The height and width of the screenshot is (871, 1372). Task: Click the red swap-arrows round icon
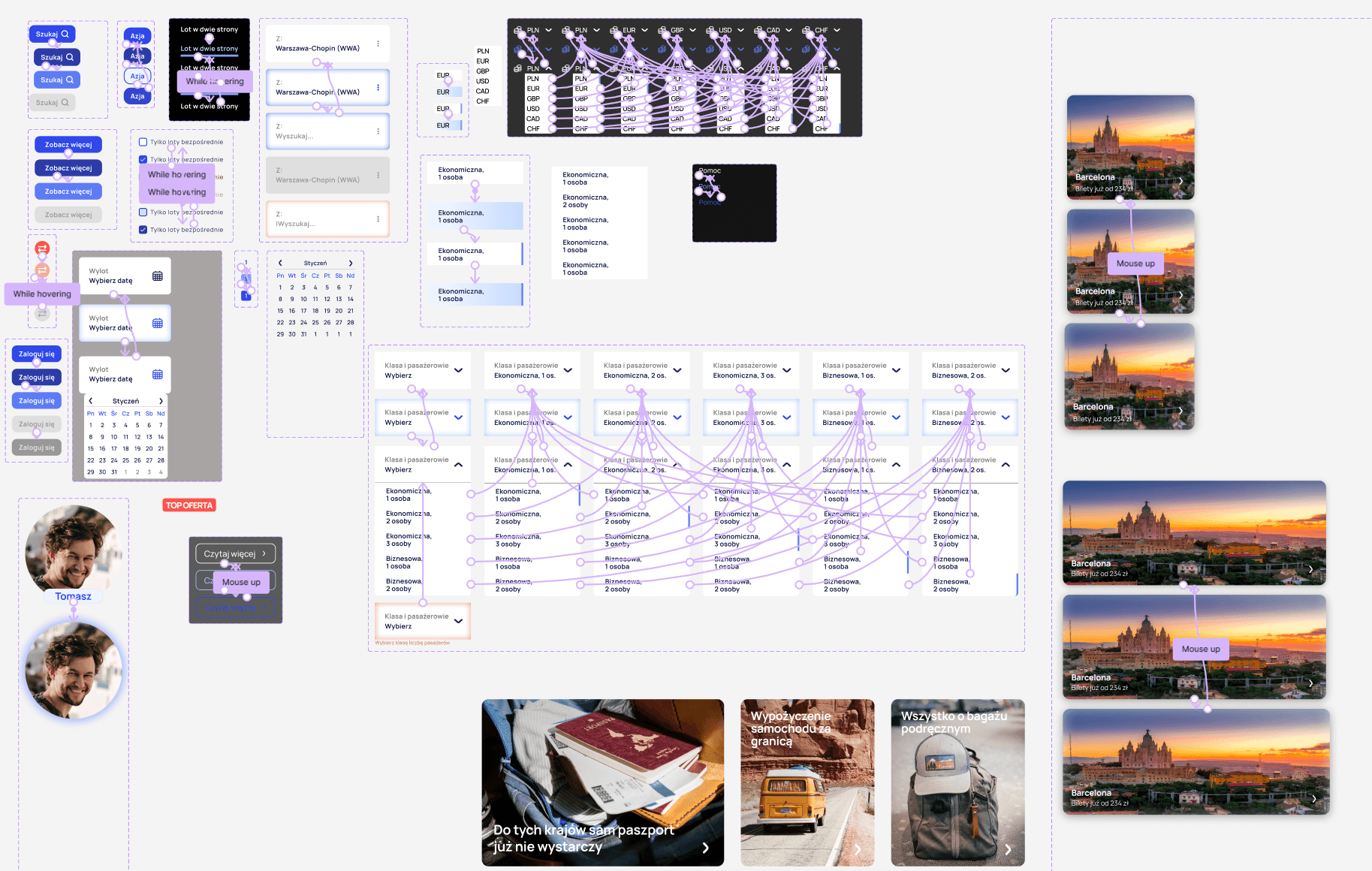(42, 248)
